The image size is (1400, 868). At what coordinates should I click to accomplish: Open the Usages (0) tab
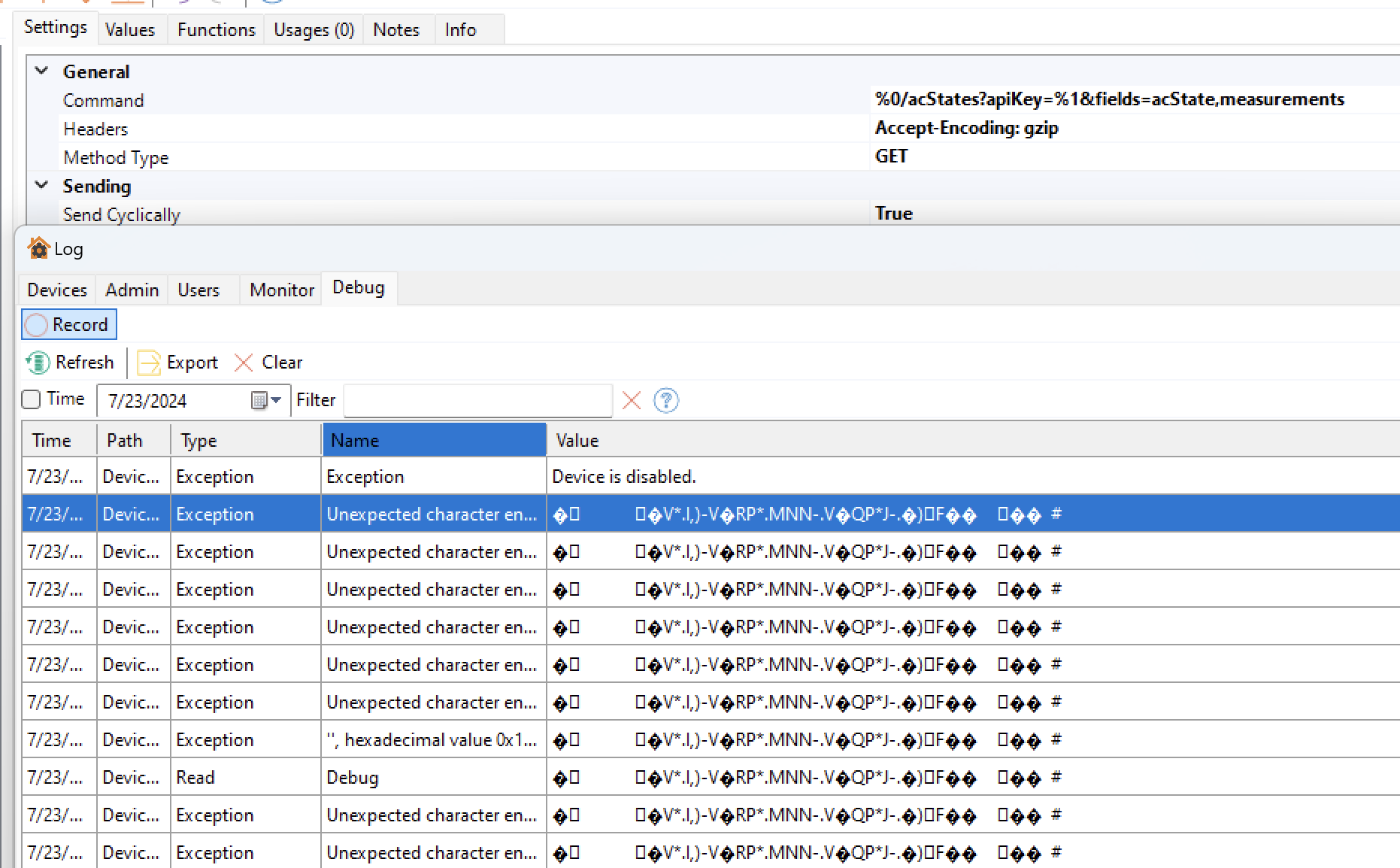click(x=314, y=30)
